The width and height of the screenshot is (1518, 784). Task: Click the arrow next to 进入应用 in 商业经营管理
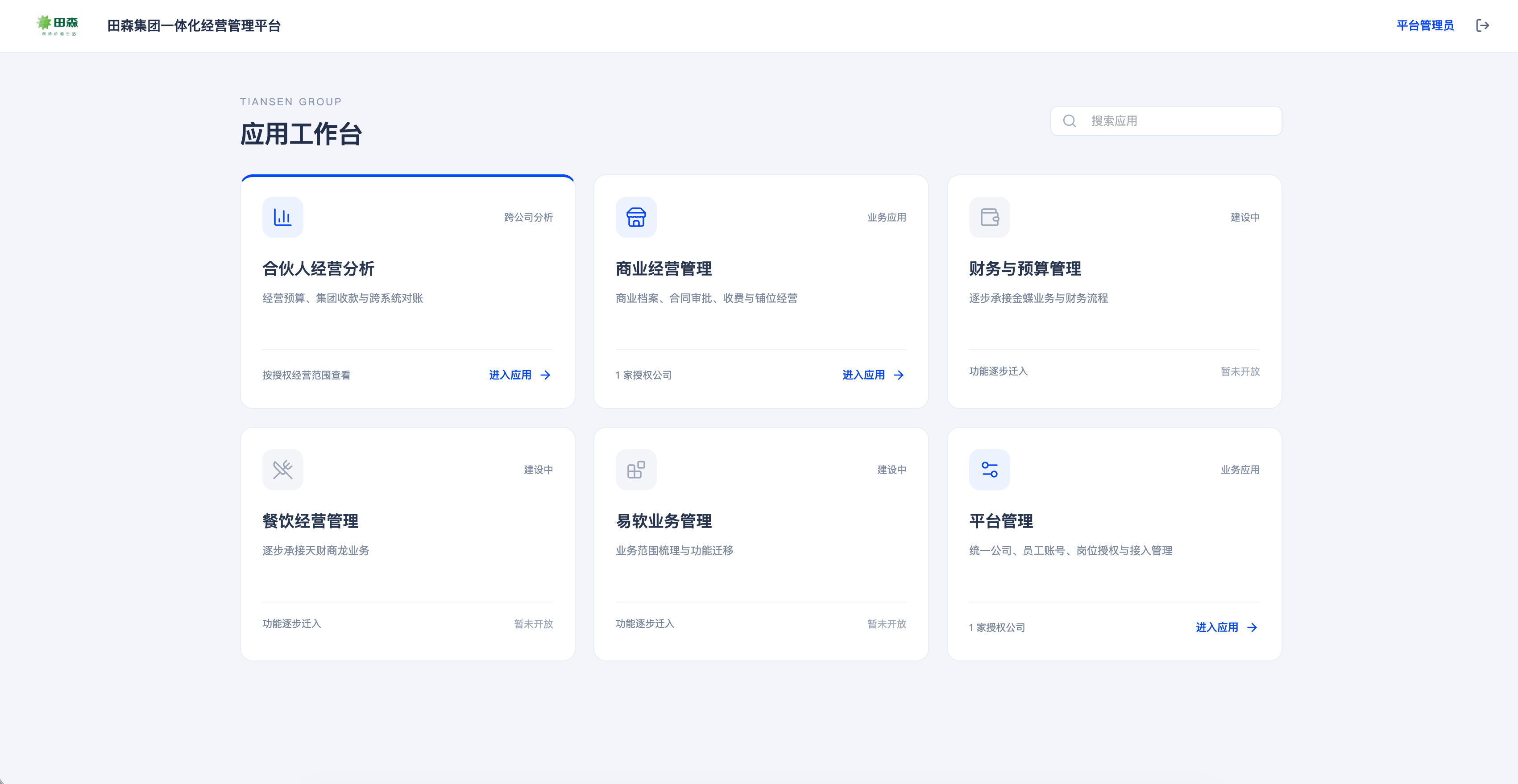pyautogui.click(x=899, y=375)
